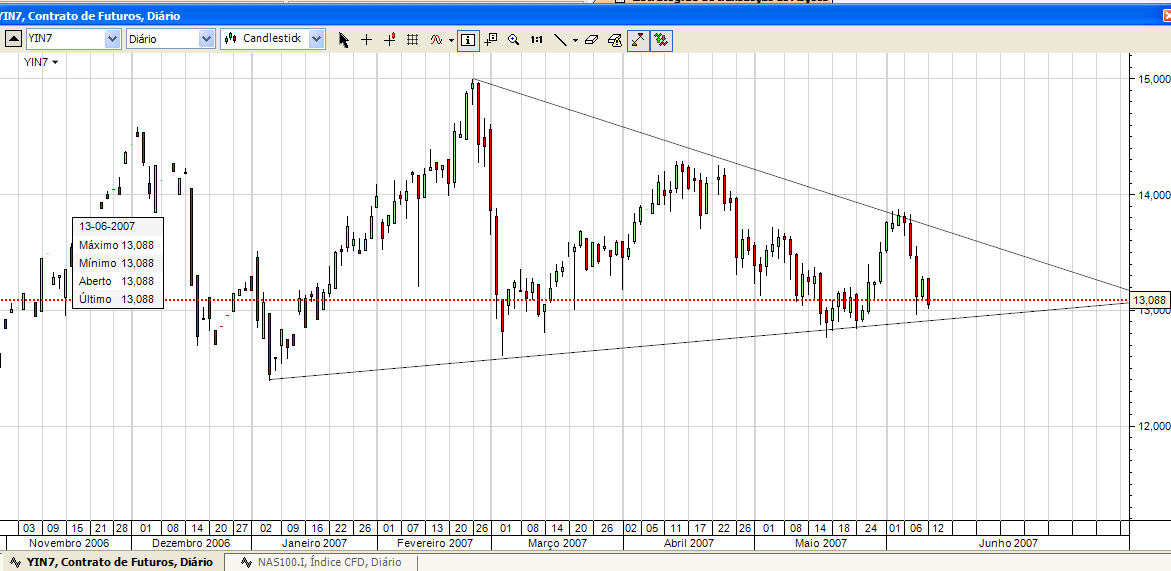Click the 13,088 current price label
Screen dimensions: 1171x571
click(1149, 300)
